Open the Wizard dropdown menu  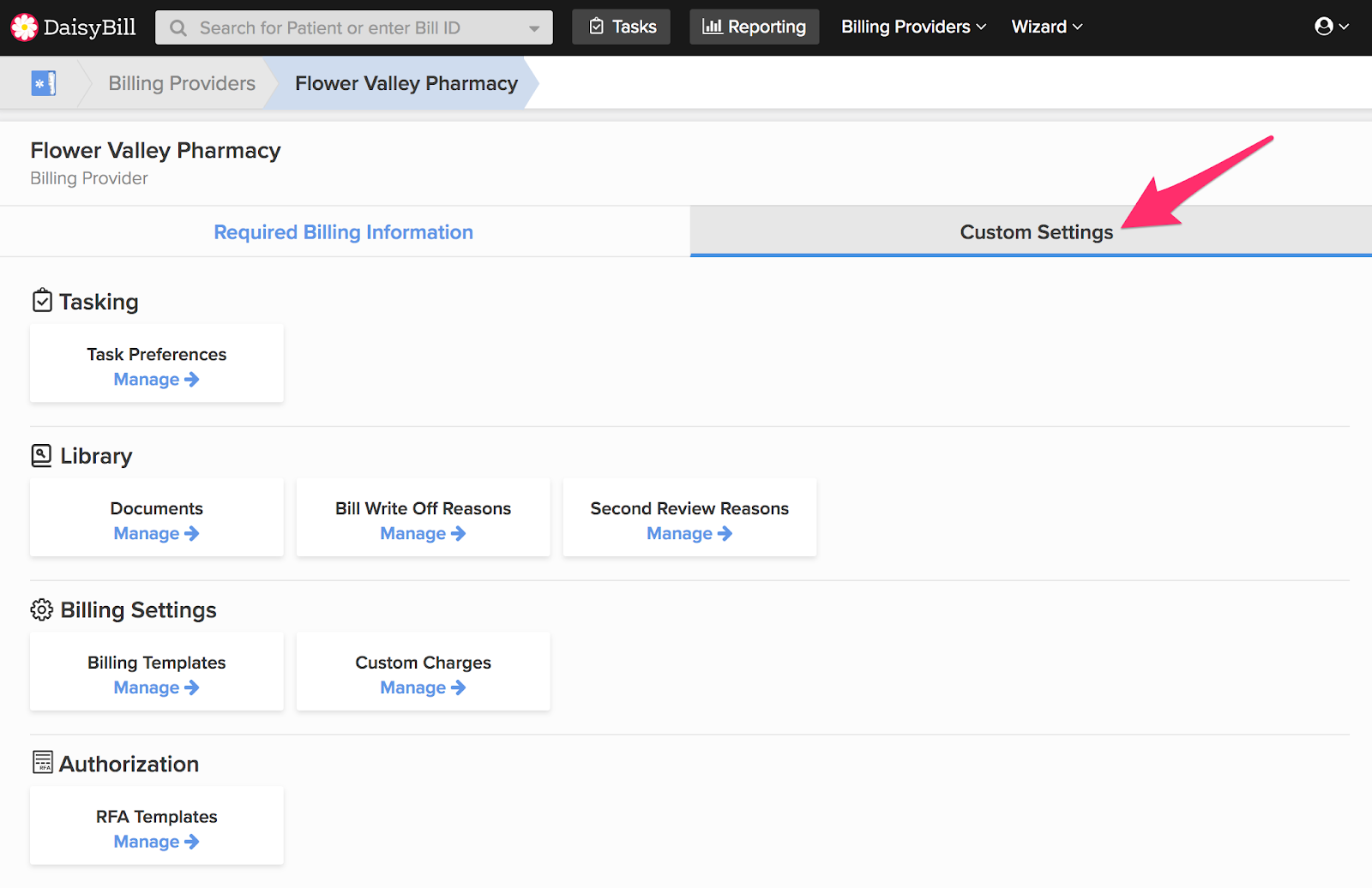click(1047, 27)
